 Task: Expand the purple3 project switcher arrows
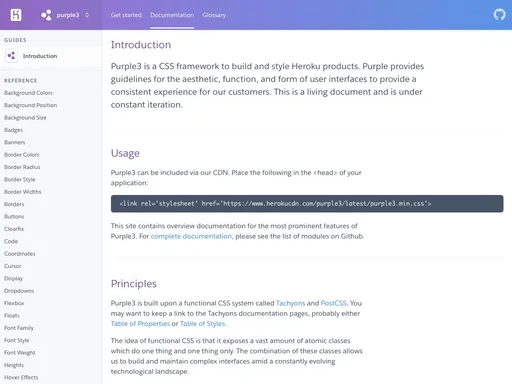click(x=87, y=15)
